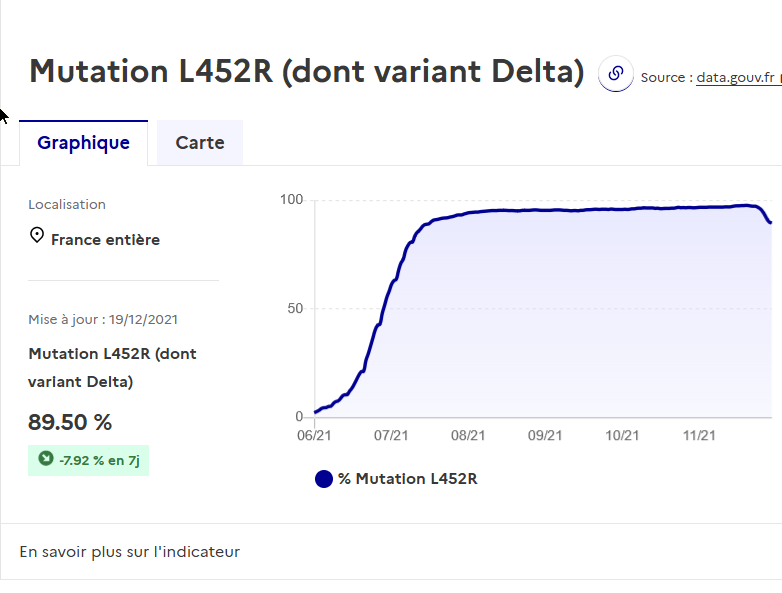
Task: Click the 06/21 x-axis label
Action: click(x=315, y=436)
